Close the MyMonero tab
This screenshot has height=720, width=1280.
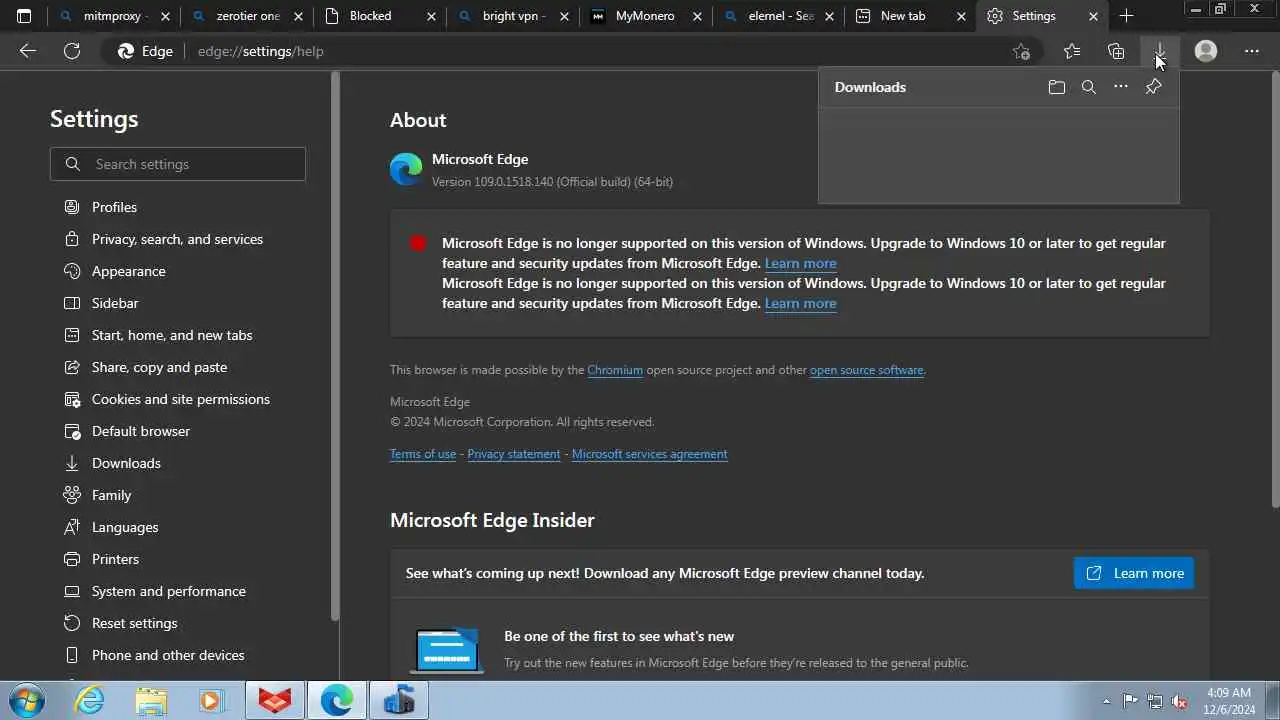click(x=697, y=16)
